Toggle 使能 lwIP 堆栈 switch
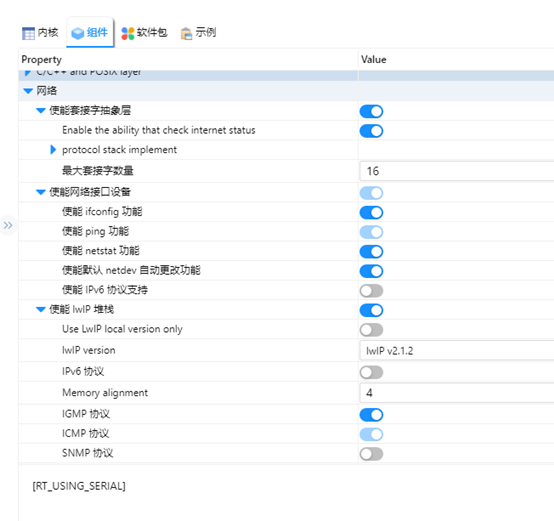This screenshot has height=521, width=554. [x=371, y=310]
